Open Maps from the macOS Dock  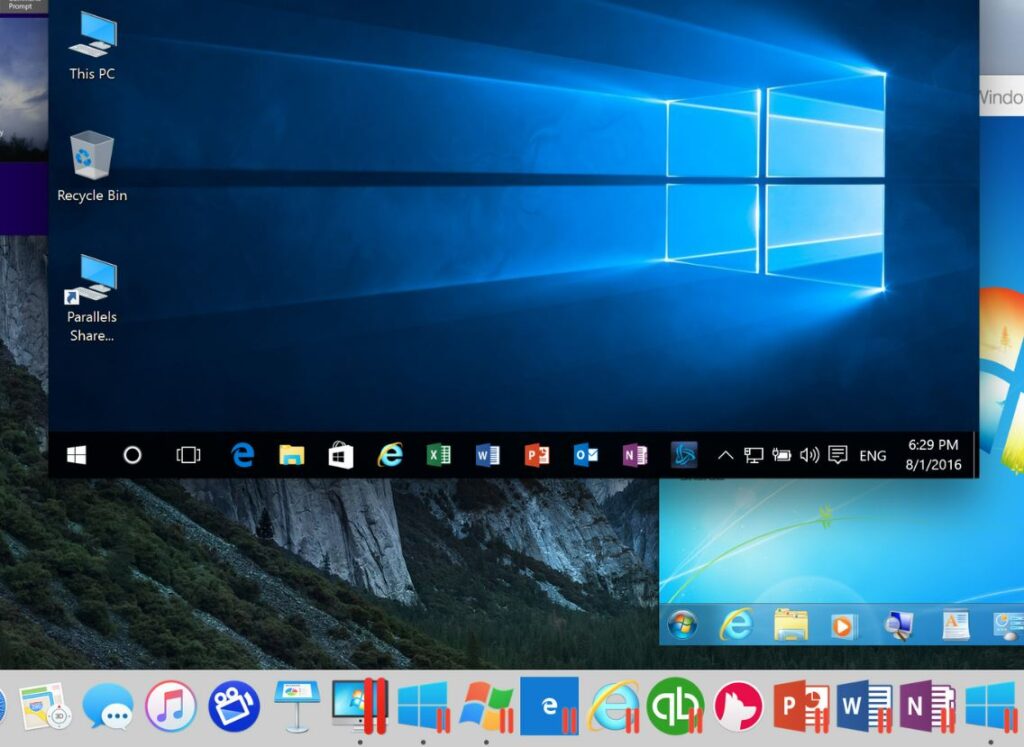click(x=44, y=707)
